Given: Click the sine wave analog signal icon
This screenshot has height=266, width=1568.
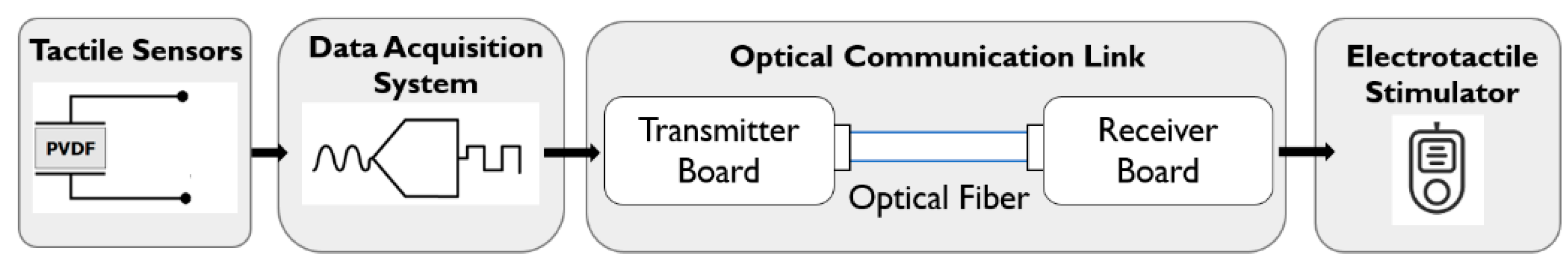Looking at the screenshot, I should tap(341, 160).
